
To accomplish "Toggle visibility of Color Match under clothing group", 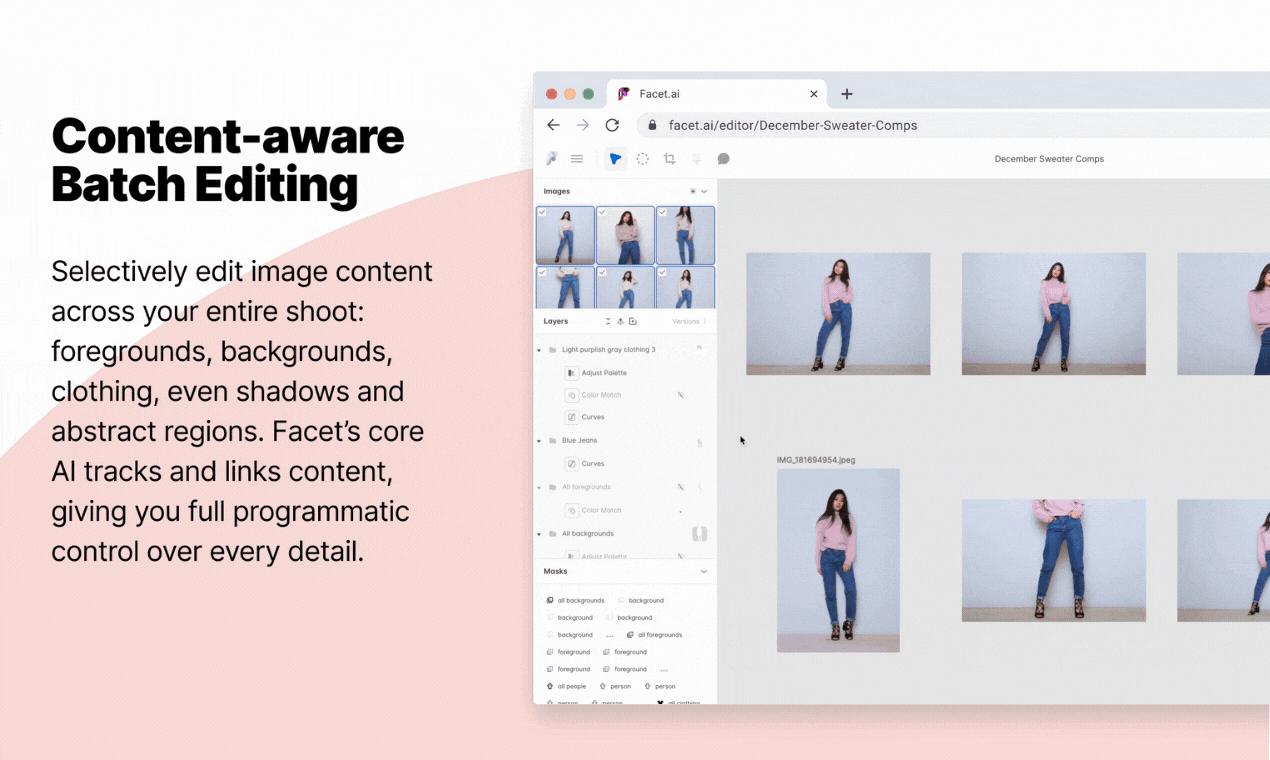I will tap(681, 395).
